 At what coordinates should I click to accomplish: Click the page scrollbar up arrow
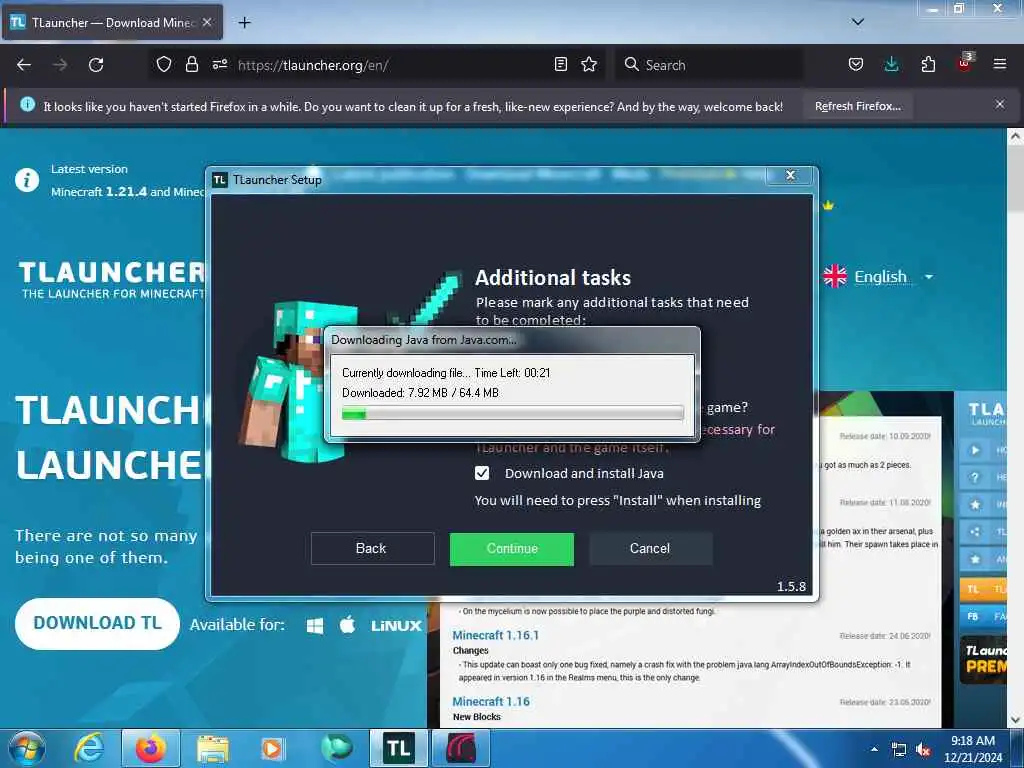(x=1015, y=136)
